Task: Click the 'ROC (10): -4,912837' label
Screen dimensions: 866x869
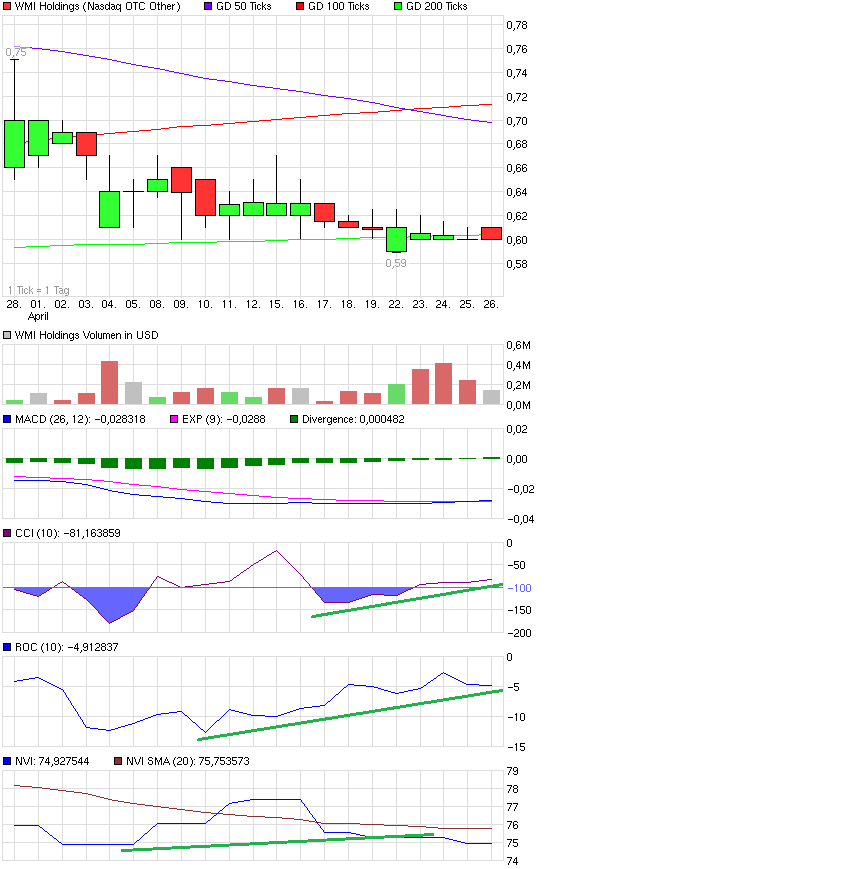Action: pos(66,647)
